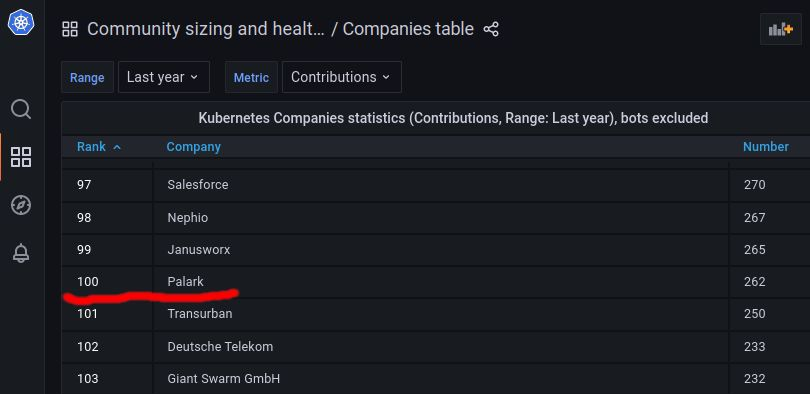Click the Kubernetes logo home icon
Screen dimensions: 810x394
point(21,22)
